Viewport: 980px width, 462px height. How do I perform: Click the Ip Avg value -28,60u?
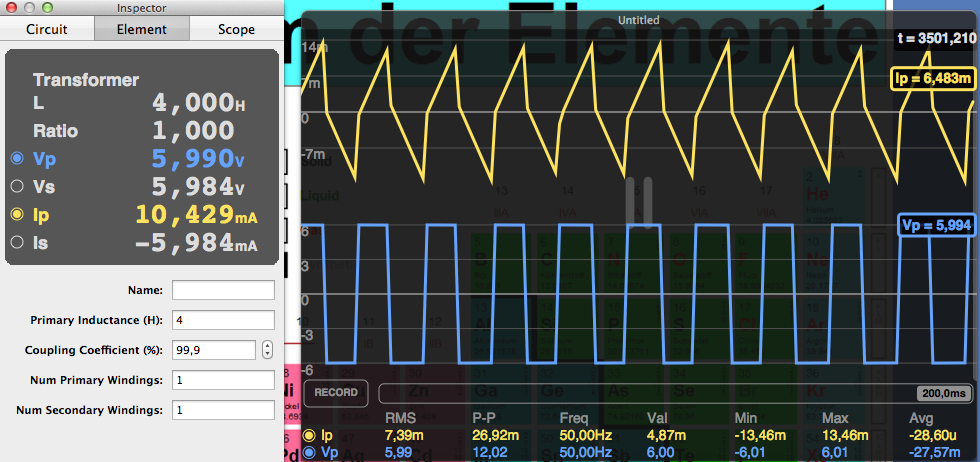pos(931,436)
